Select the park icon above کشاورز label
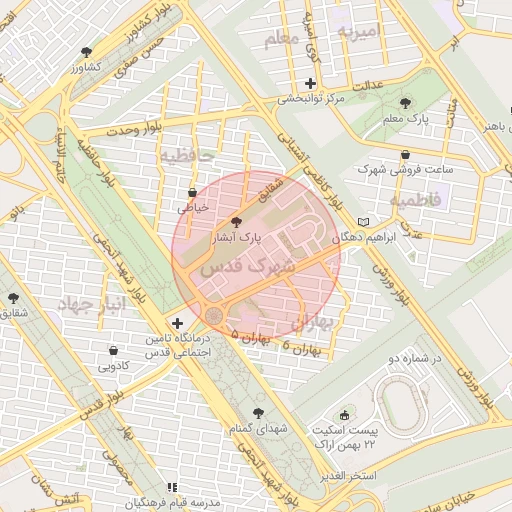Viewport: 512px width, 512px height. click(x=86, y=53)
